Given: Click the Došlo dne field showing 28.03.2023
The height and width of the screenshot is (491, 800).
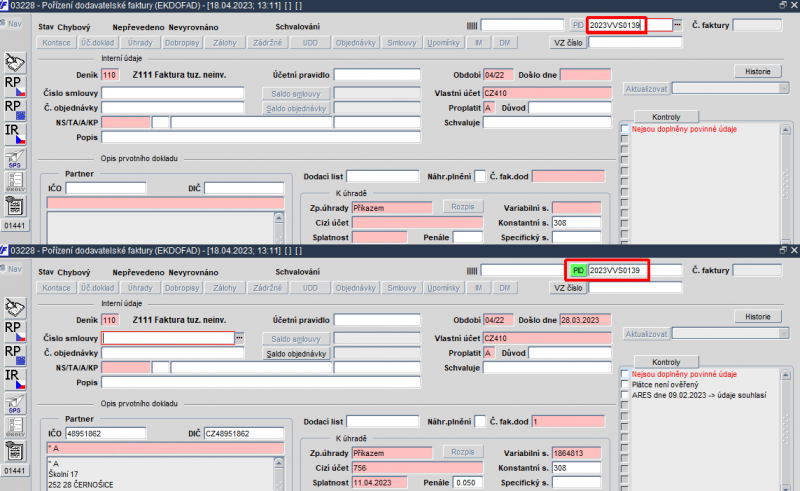Looking at the screenshot, I should click(585, 320).
